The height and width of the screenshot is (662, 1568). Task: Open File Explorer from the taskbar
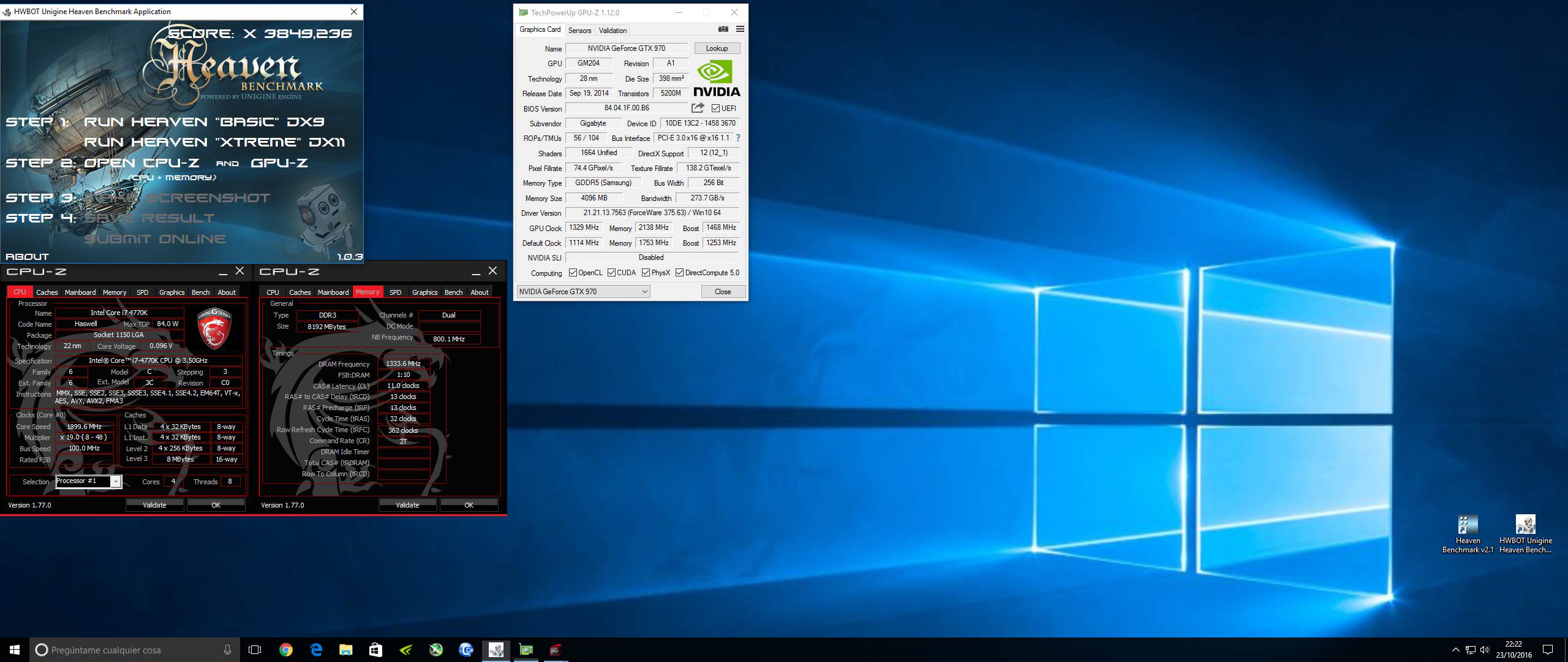point(346,650)
